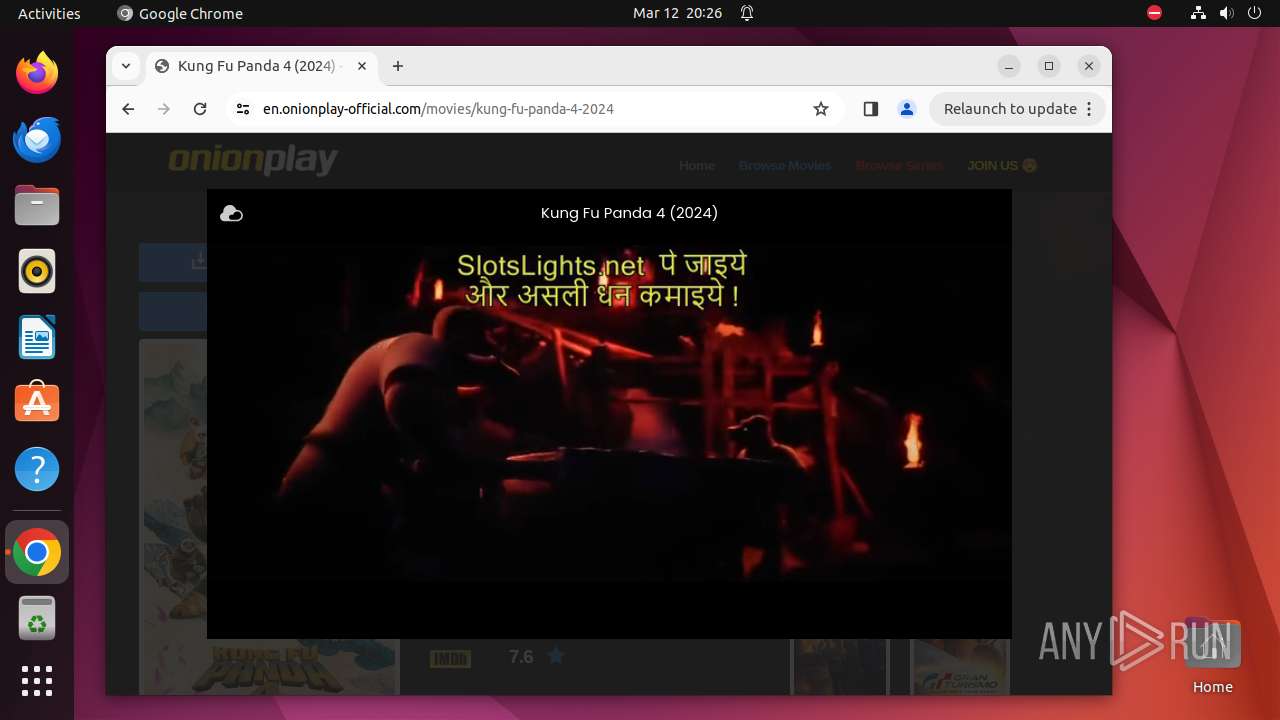The image size is (1280, 720).
Task: Open a new tab
Action: [x=398, y=66]
